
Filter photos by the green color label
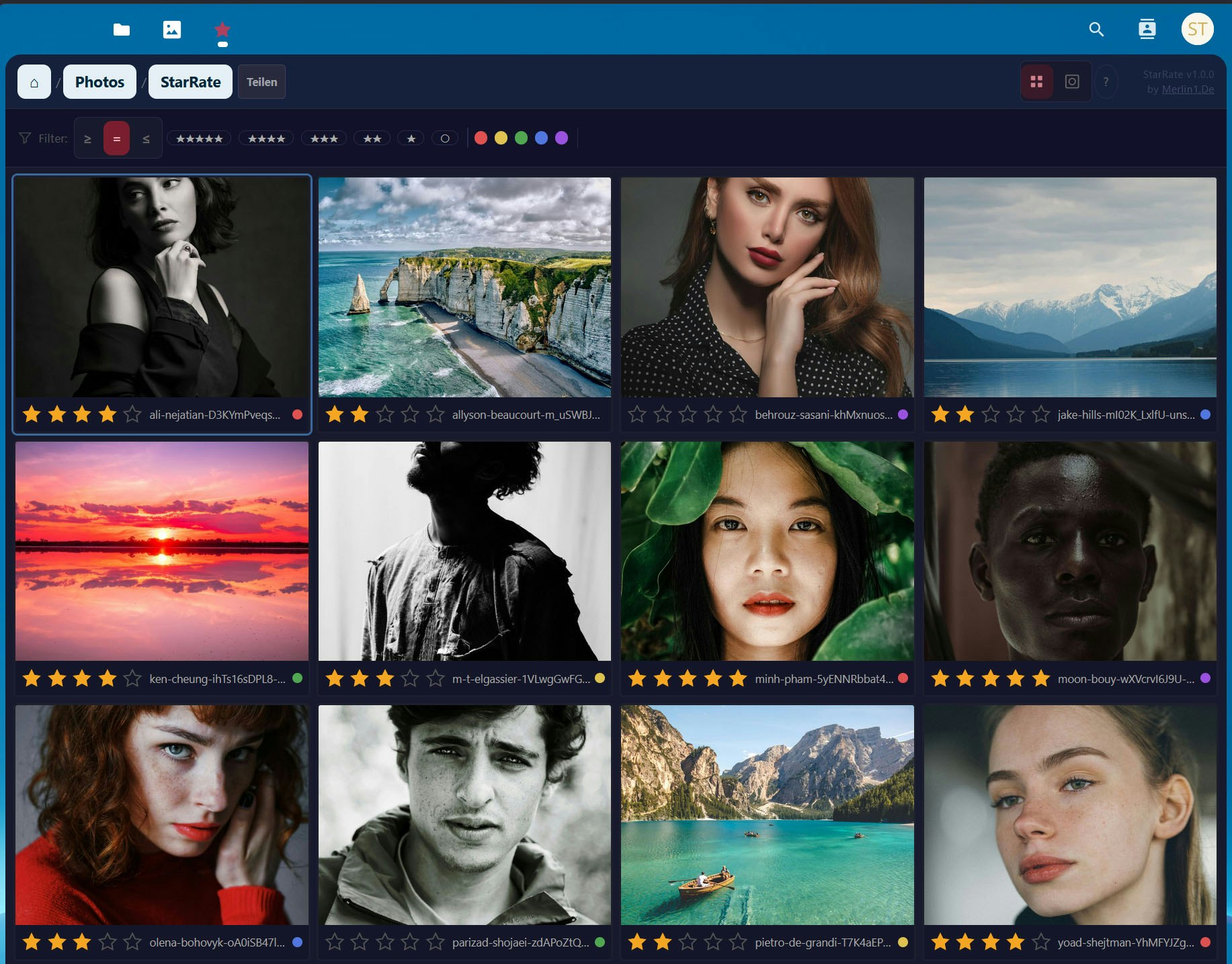522,138
